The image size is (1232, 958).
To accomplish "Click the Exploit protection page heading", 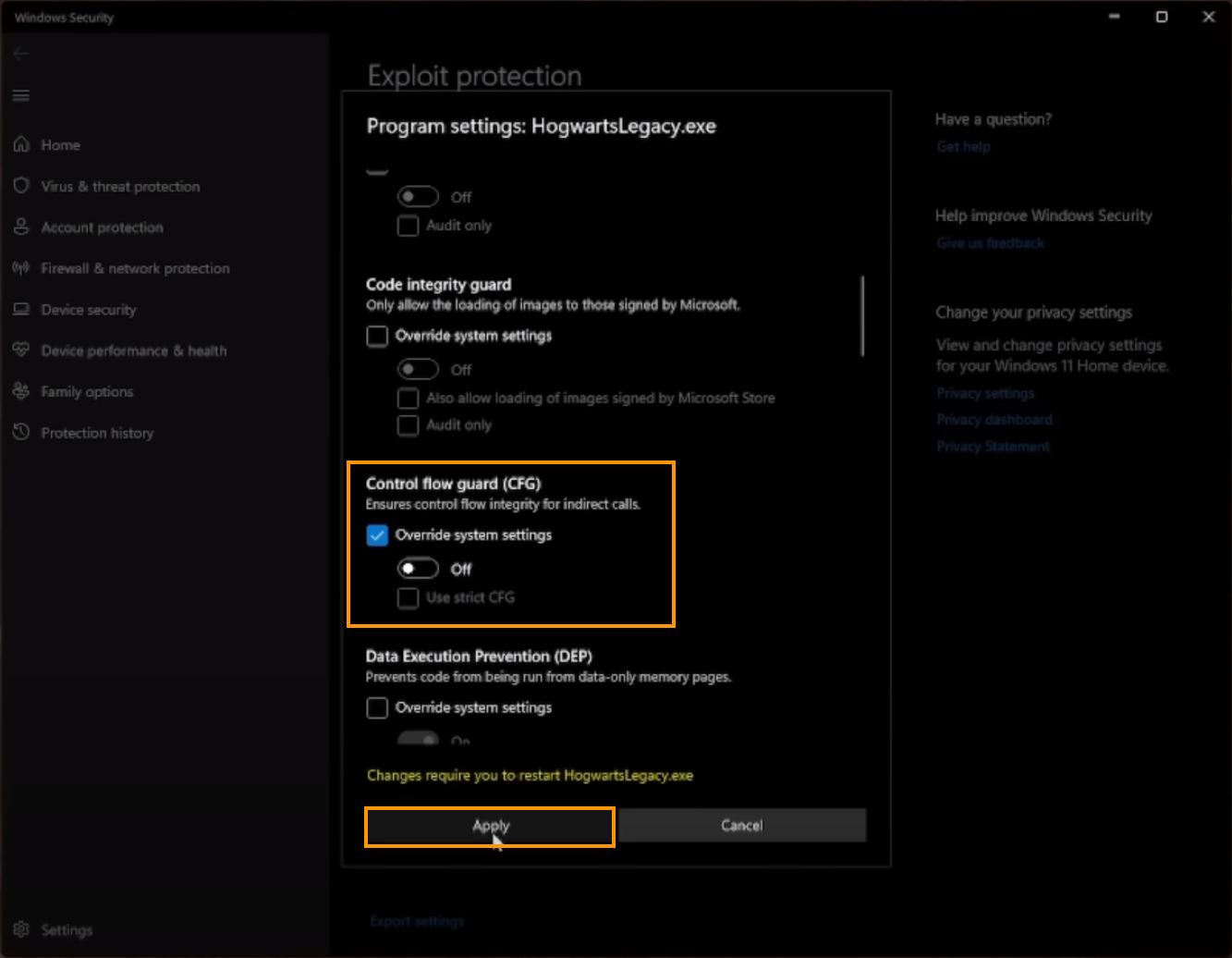I will pyautogui.click(x=475, y=76).
